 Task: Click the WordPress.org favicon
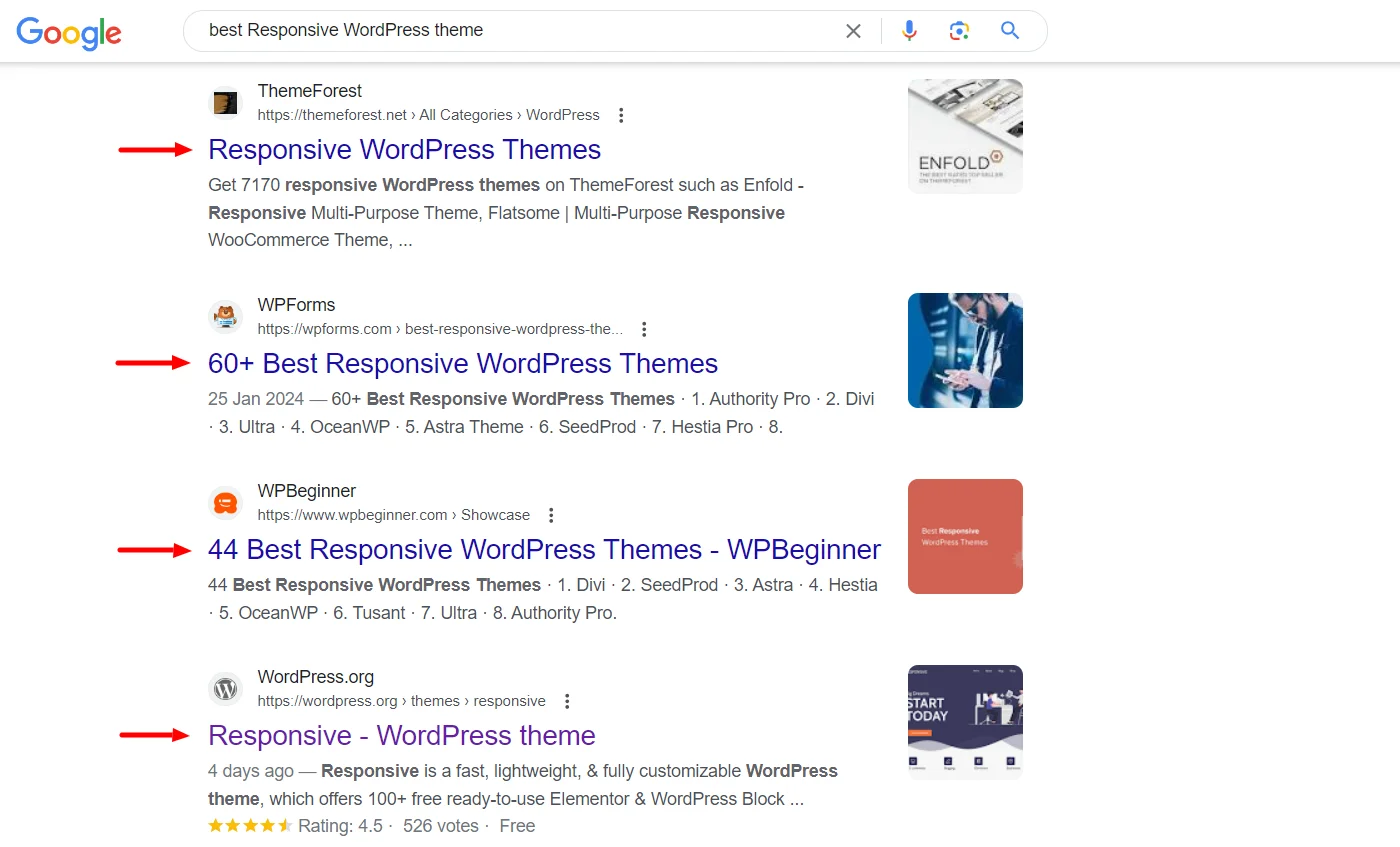(x=225, y=689)
